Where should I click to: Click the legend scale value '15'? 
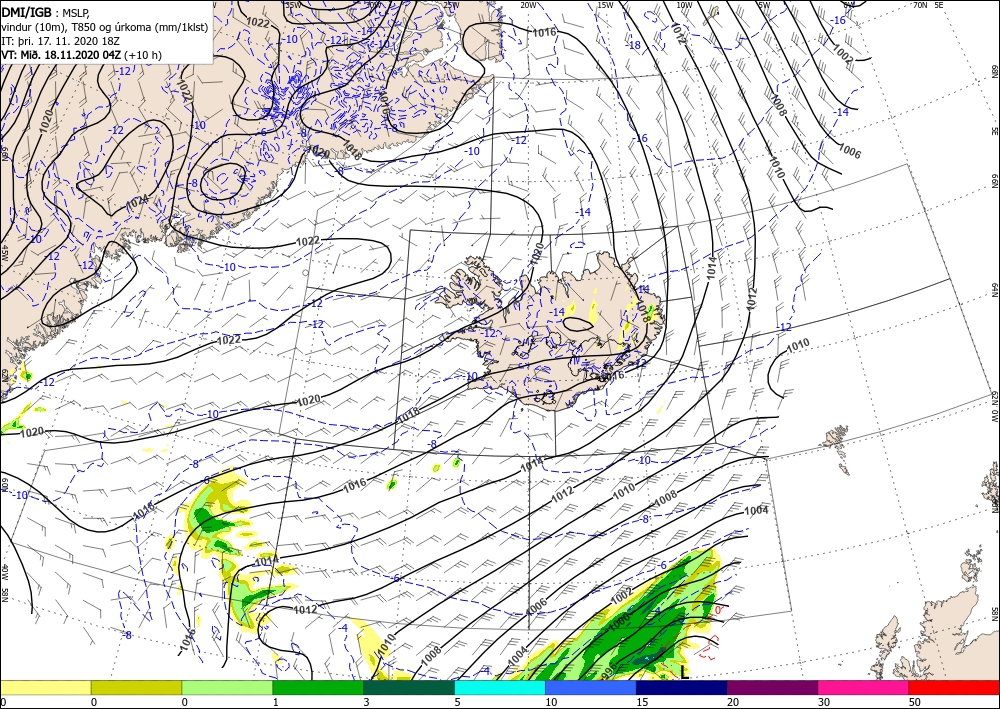coord(642,702)
